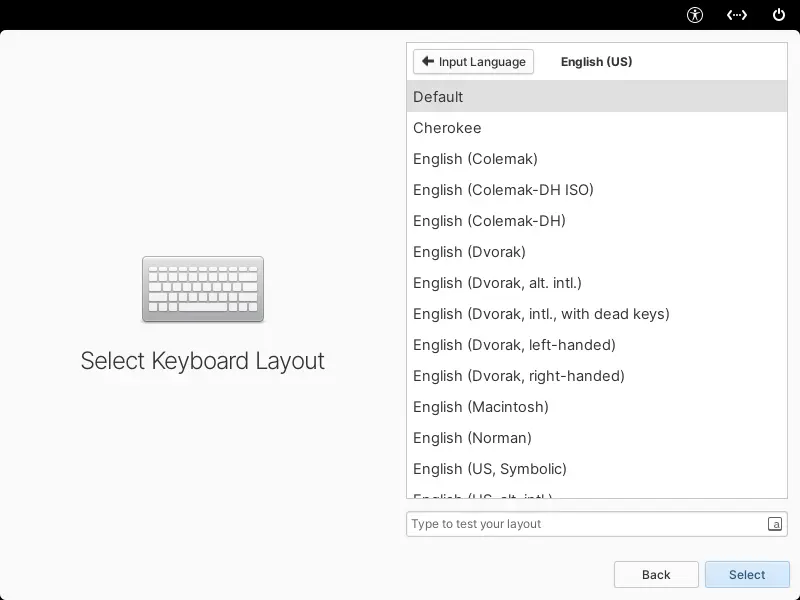Image resolution: width=800 pixels, height=600 pixels.
Task: Click the layout test text field
Action: tap(585, 524)
